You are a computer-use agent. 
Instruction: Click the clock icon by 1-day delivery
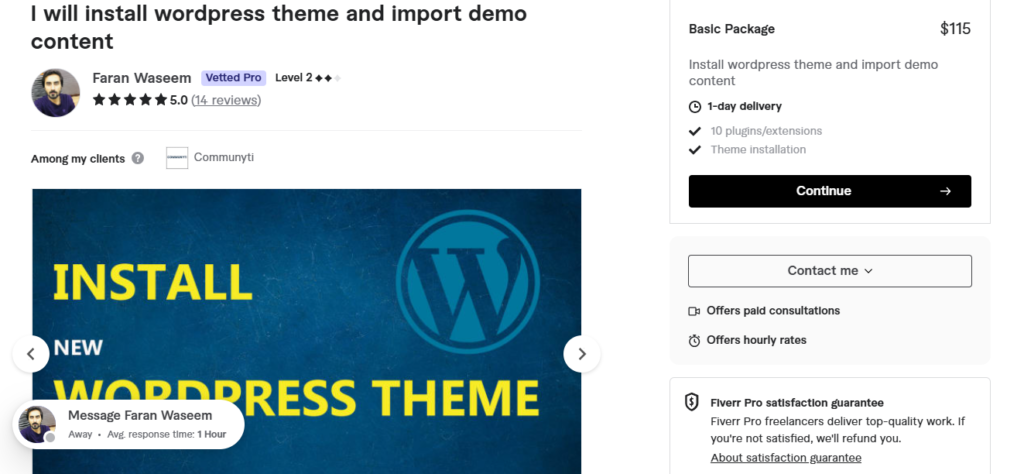point(695,106)
